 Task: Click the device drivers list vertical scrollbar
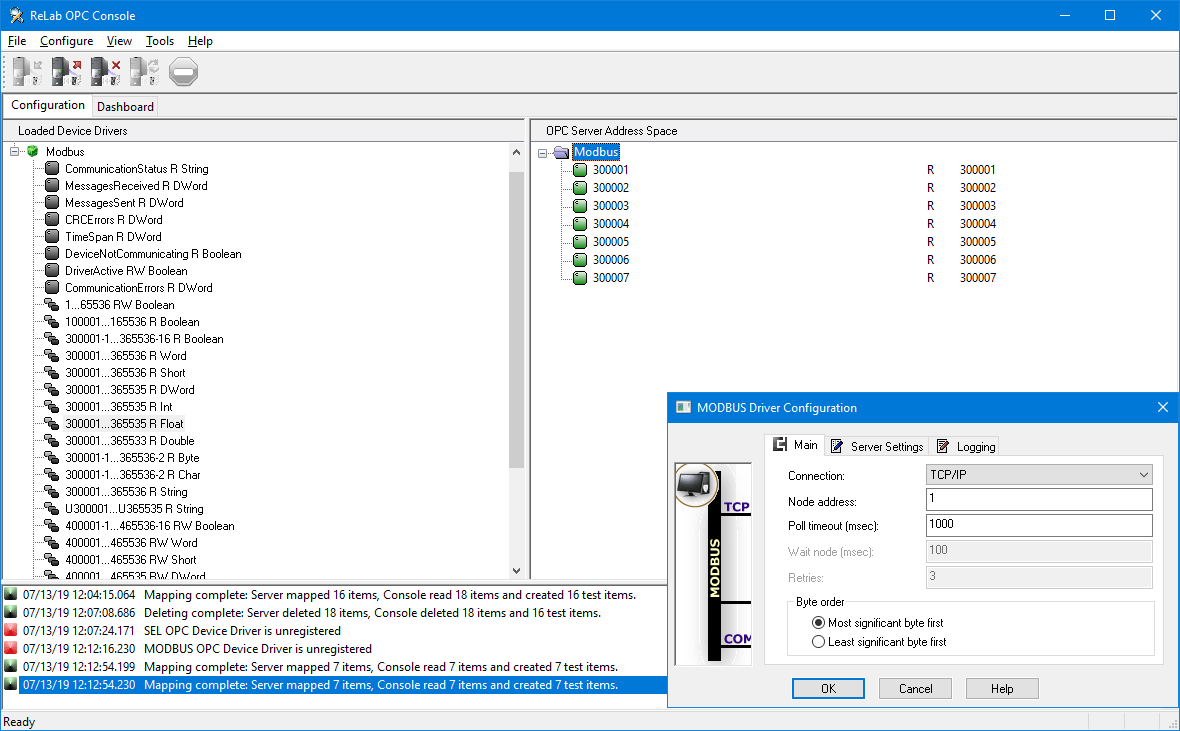[516, 361]
